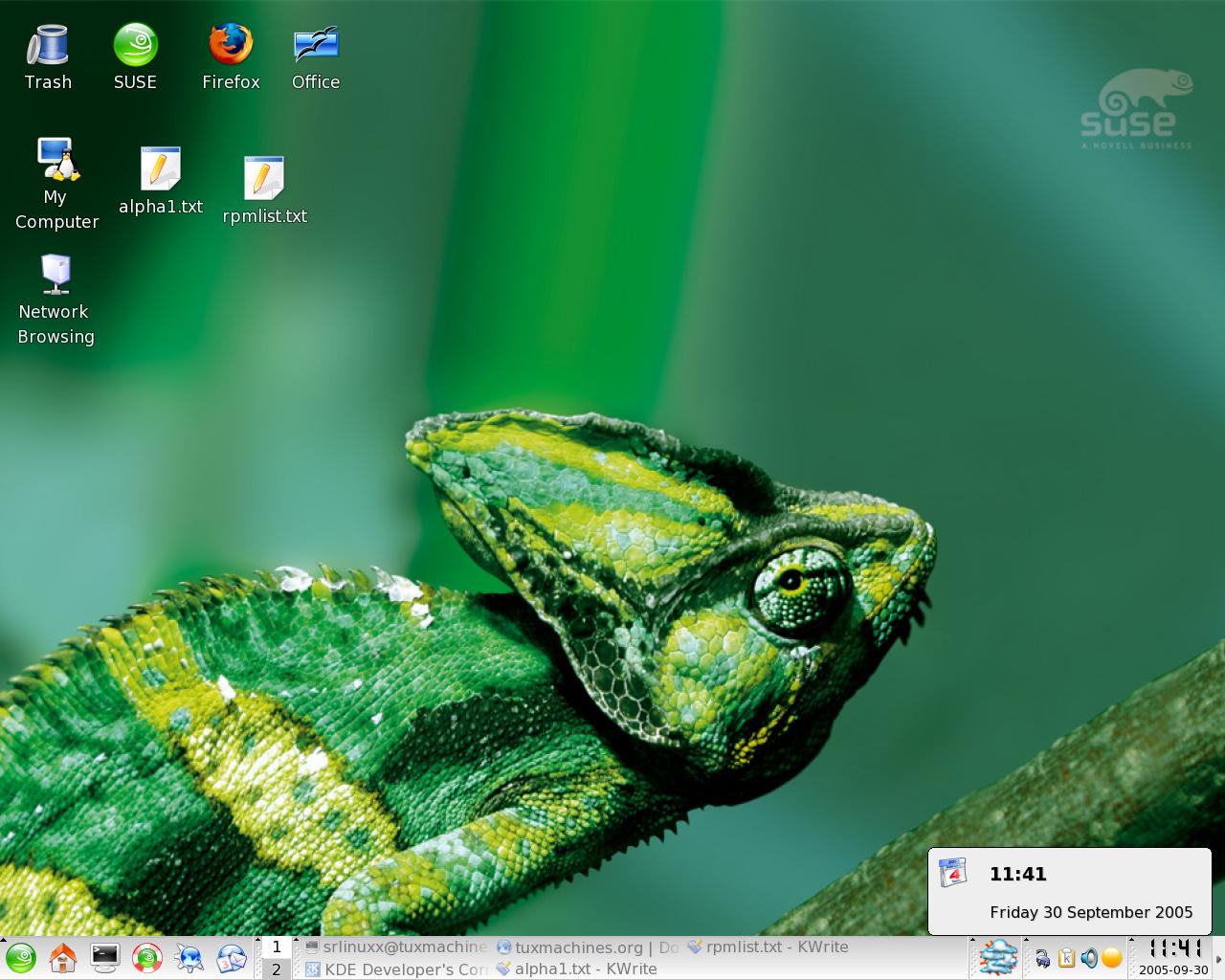The width and height of the screenshot is (1225, 980).
Task: Switch to the alpha1.txt - KWrite task
Action: [x=577, y=969]
